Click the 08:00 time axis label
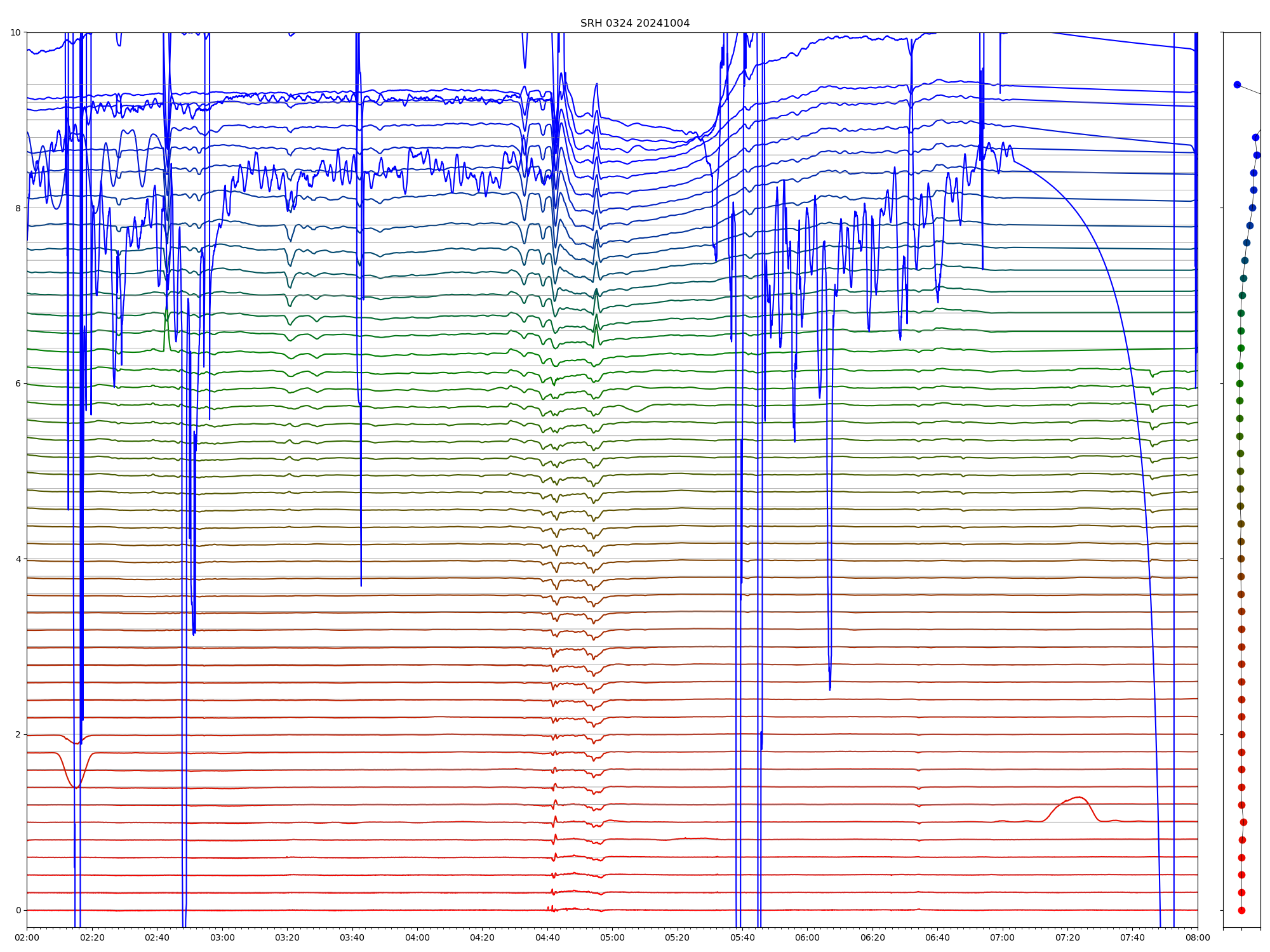Image resolution: width=1270 pixels, height=952 pixels. pos(1198,937)
